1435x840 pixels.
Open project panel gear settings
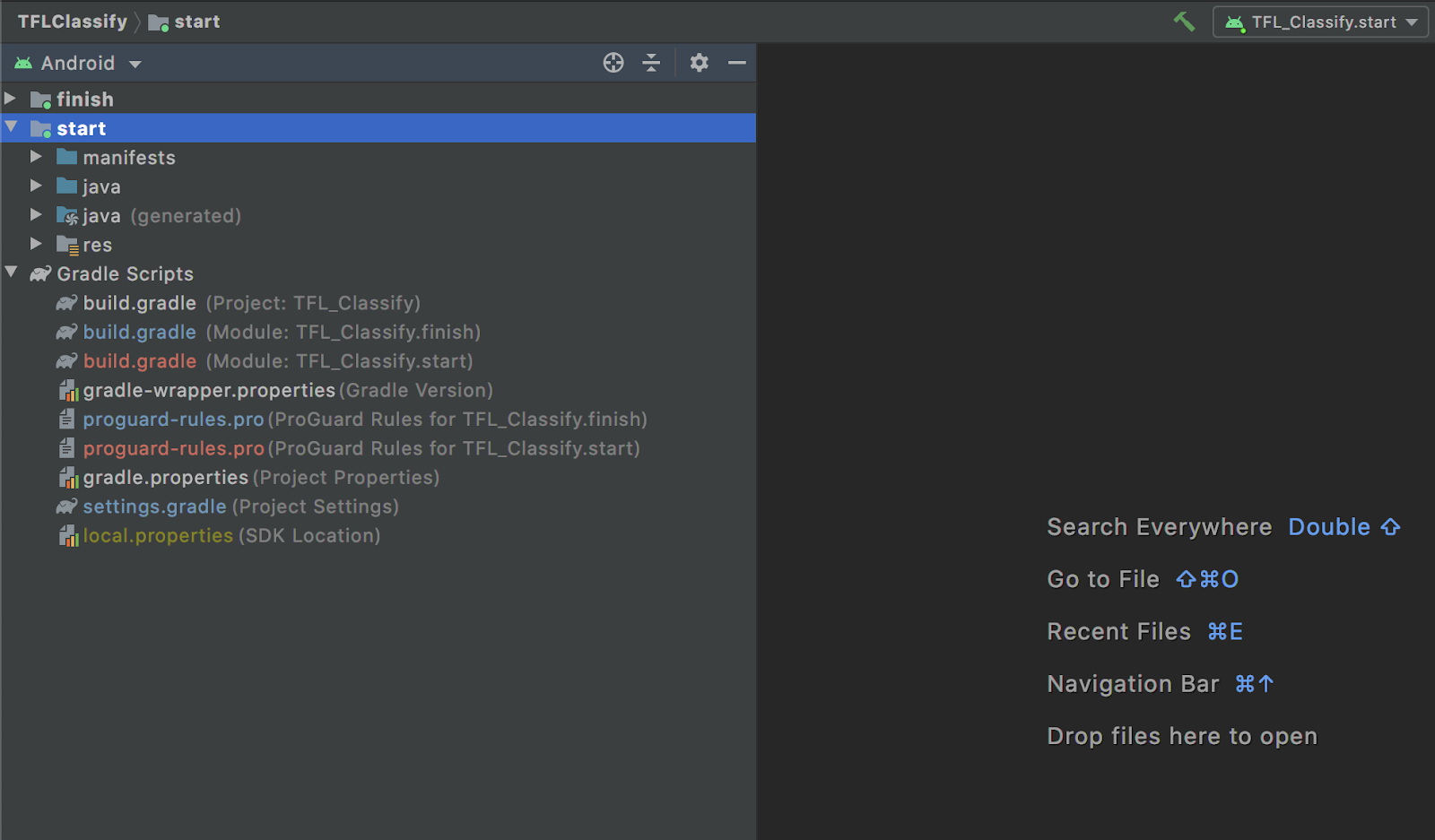pos(699,63)
